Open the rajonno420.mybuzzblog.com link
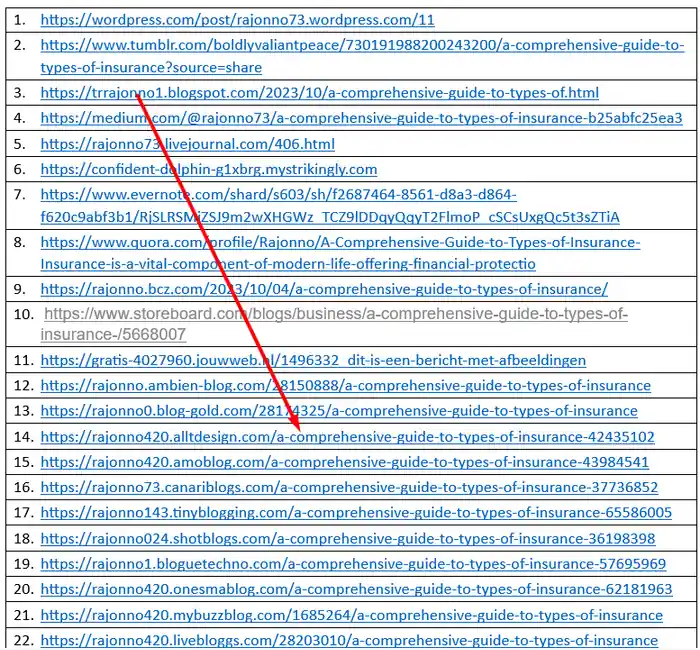 (x=352, y=616)
